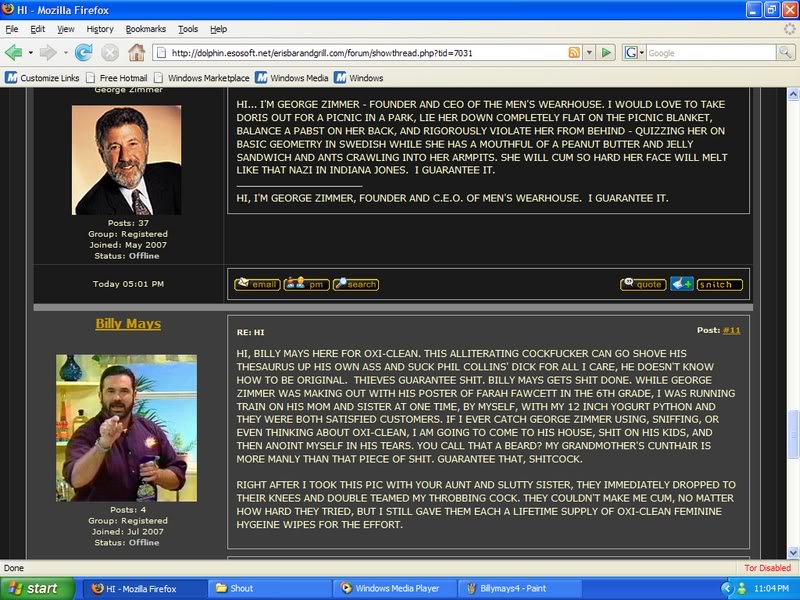Click search button under Zimmer's post

click(x=356, y=284)
